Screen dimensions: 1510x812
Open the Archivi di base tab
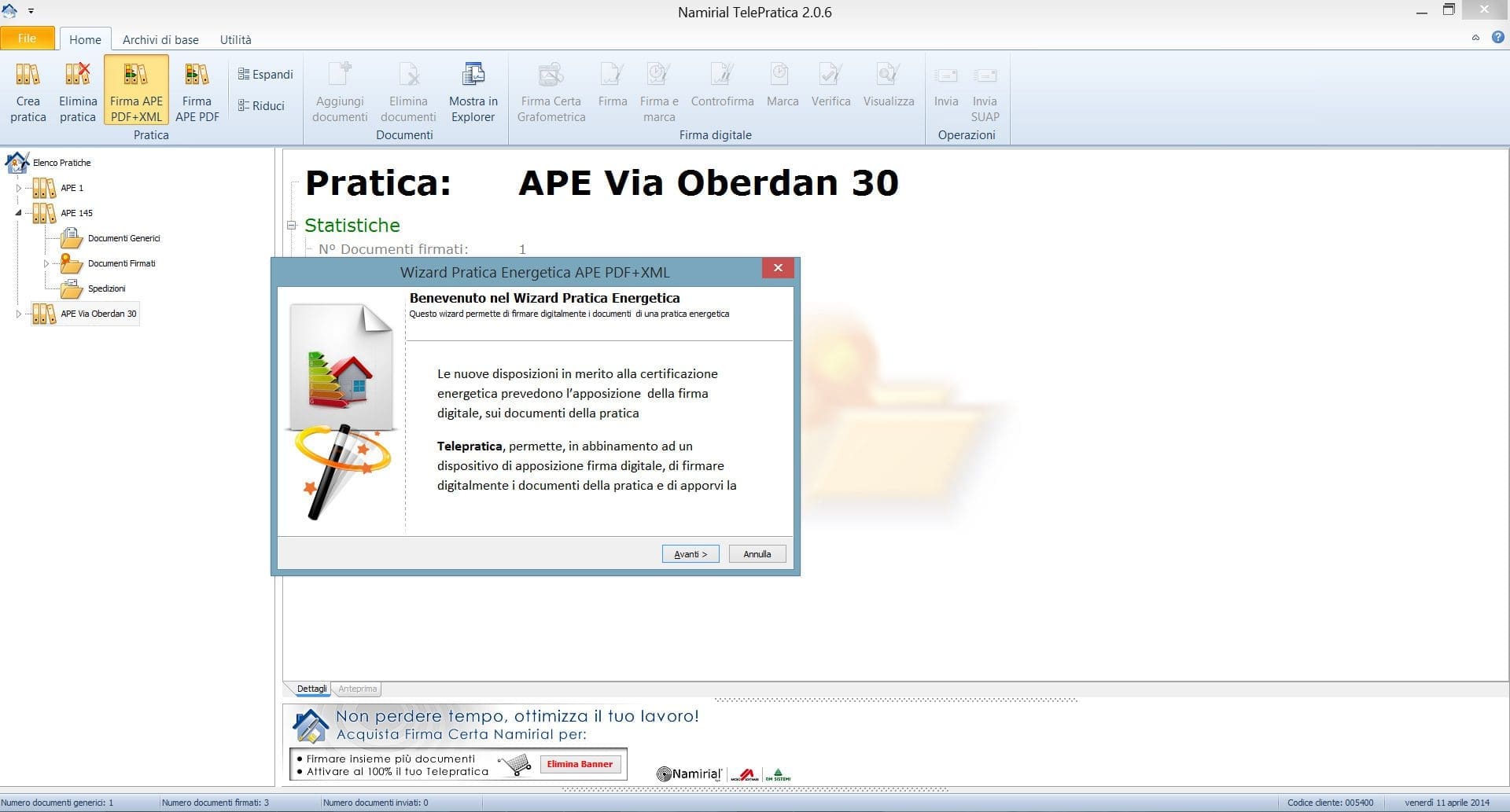click(160, 39)
